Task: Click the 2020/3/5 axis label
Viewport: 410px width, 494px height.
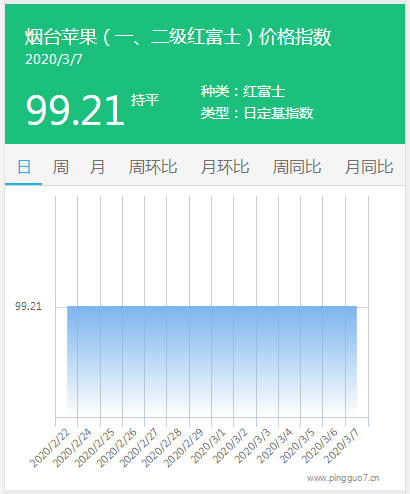Action: point(297,446)
